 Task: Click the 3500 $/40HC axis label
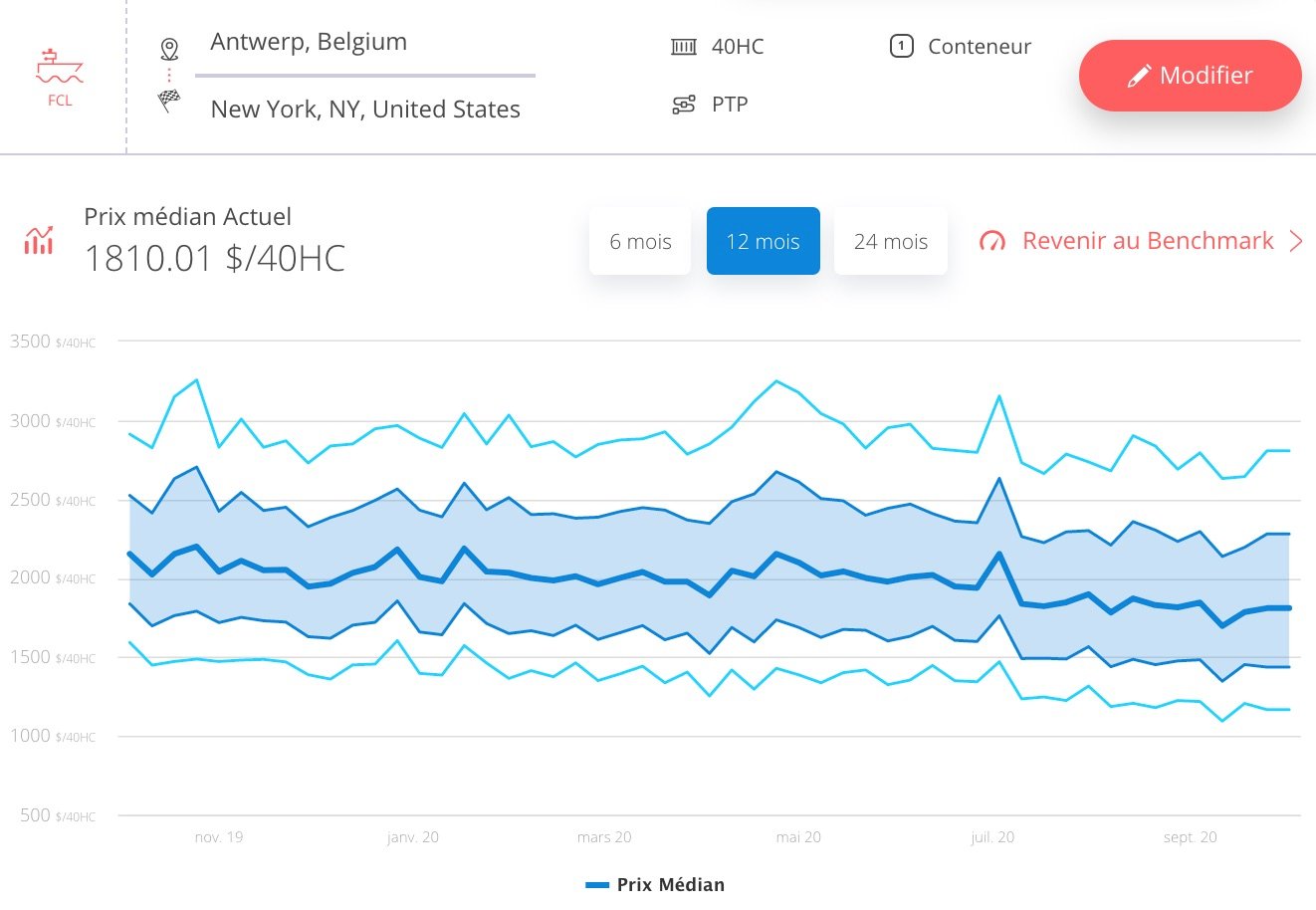point(53,341)
